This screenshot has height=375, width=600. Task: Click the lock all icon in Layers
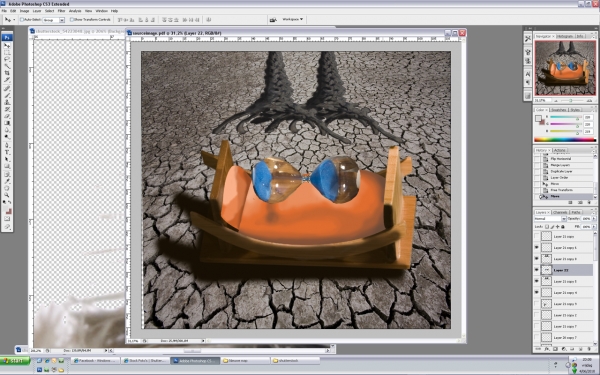(562, 227)
